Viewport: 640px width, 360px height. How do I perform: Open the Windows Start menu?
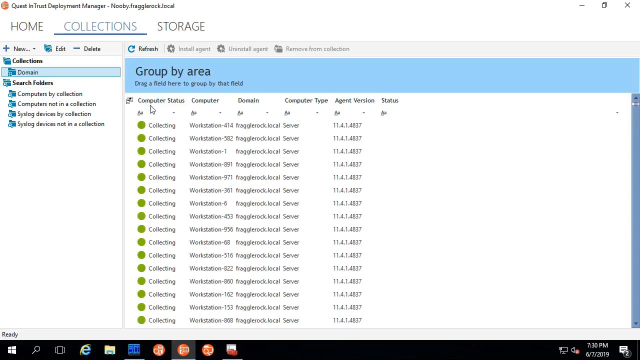[x=12, y=350]
